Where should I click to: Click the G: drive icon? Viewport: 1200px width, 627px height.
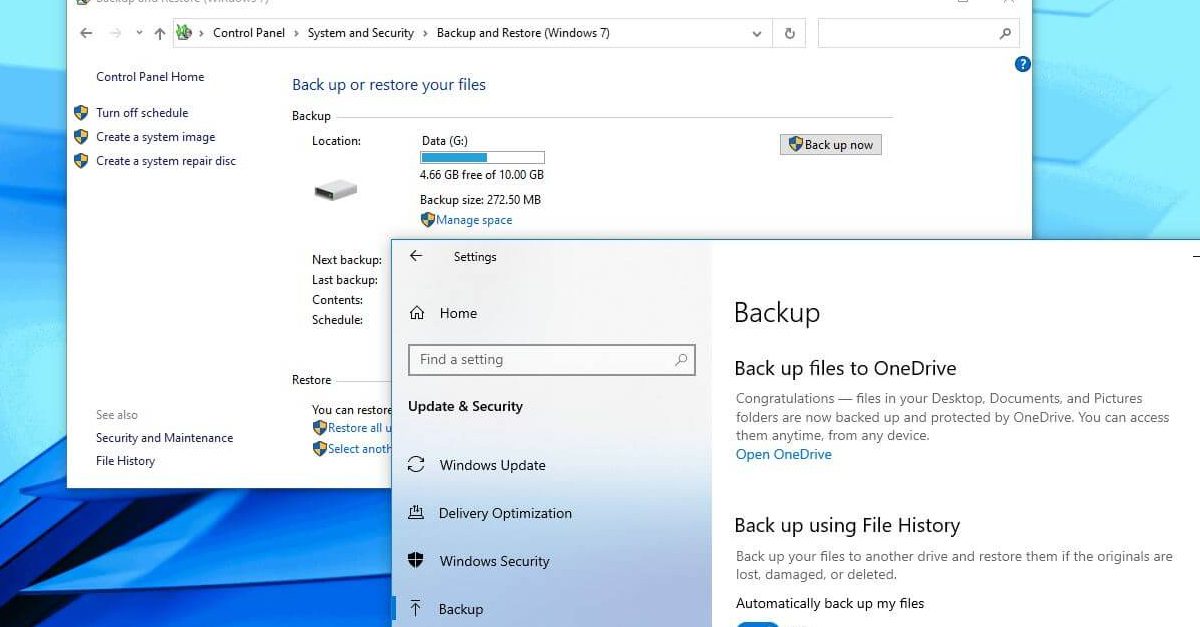(335, 189)
